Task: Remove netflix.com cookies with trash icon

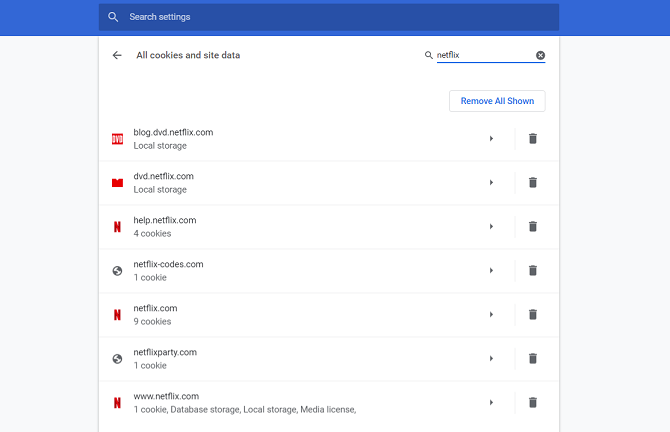Action: (x=532, y=315)
